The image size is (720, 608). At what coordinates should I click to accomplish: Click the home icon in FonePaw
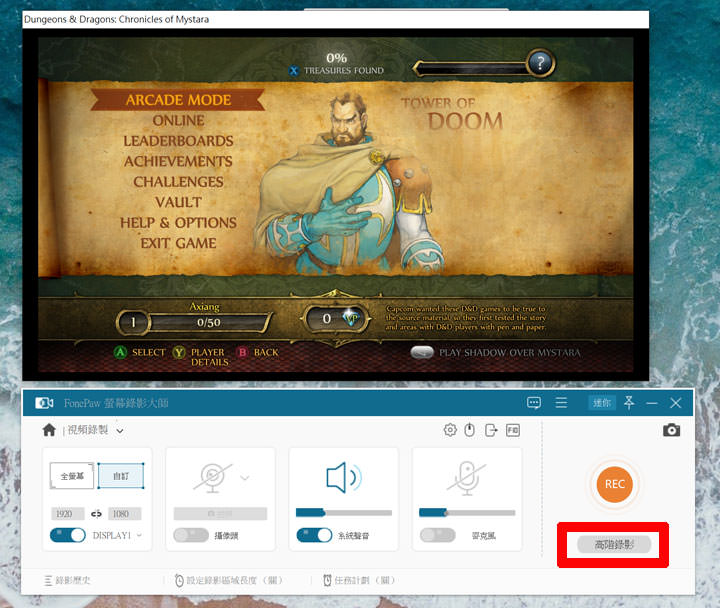pyautogui.click(x=49, y=430)
